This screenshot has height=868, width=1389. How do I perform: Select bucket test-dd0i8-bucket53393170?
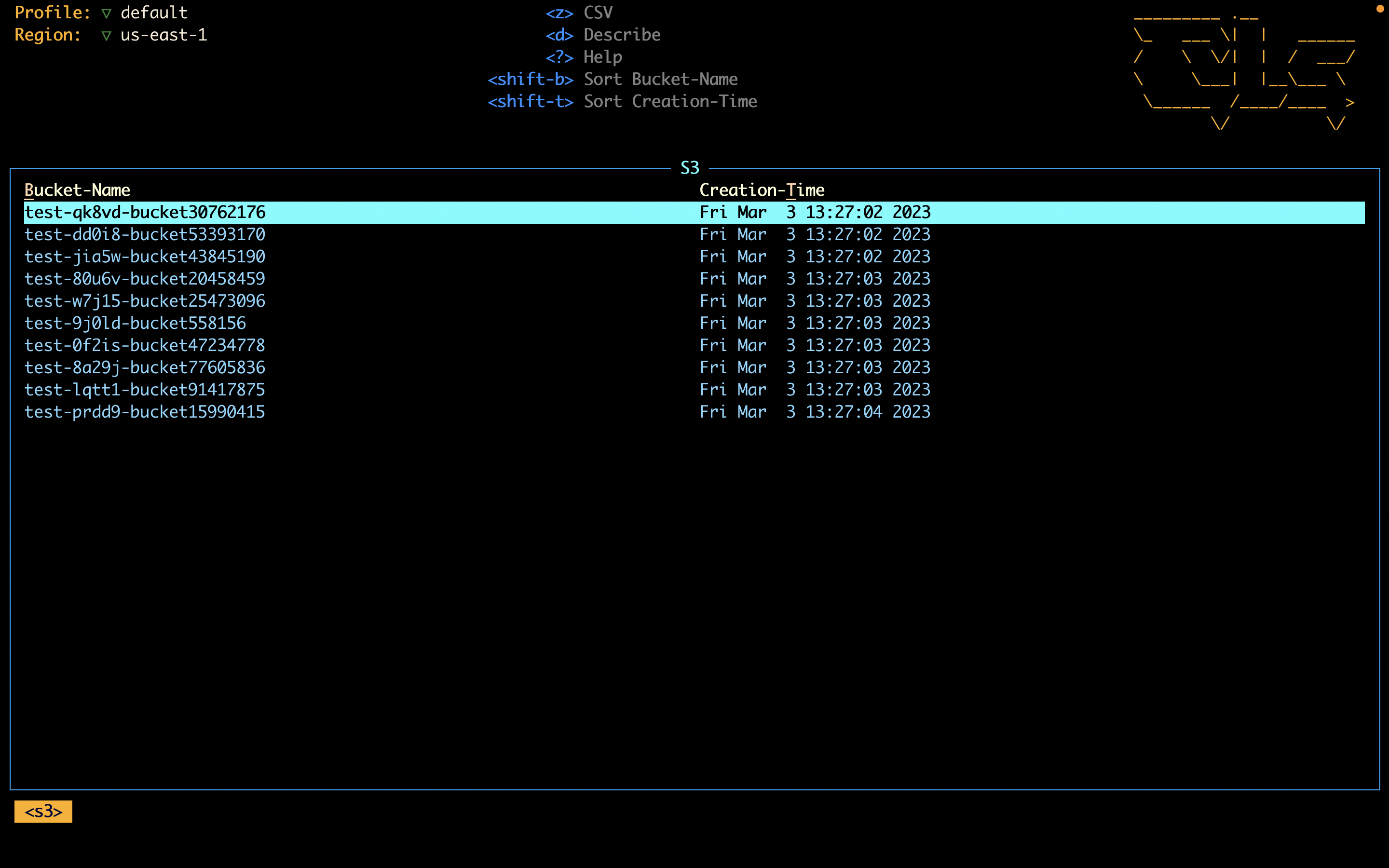145,234
